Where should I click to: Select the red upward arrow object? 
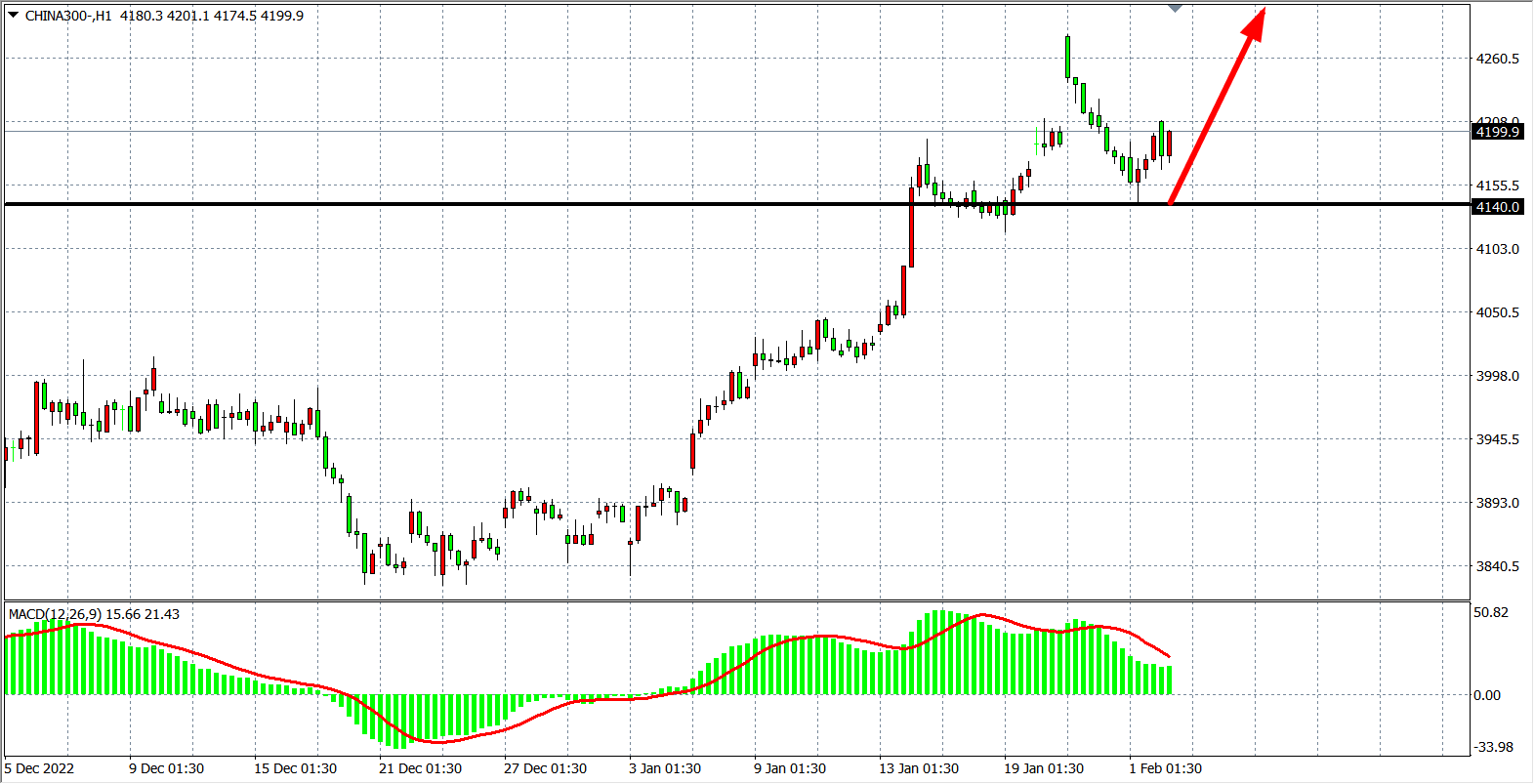point(1216,107)
